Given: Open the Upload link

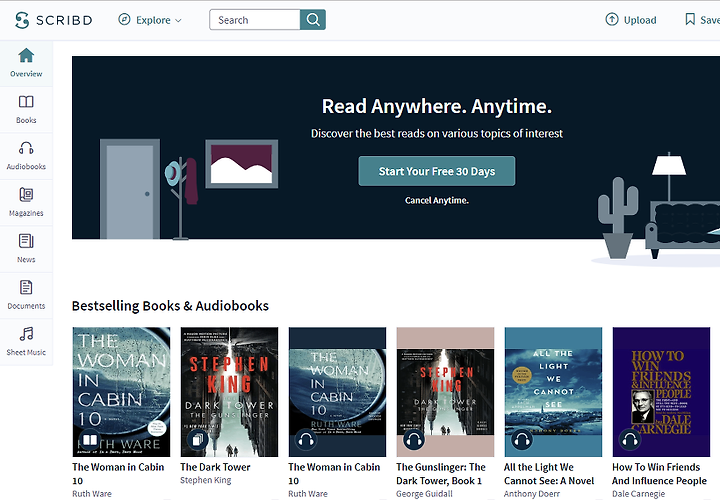Looking at the screenshot, I should coord(631,20).
